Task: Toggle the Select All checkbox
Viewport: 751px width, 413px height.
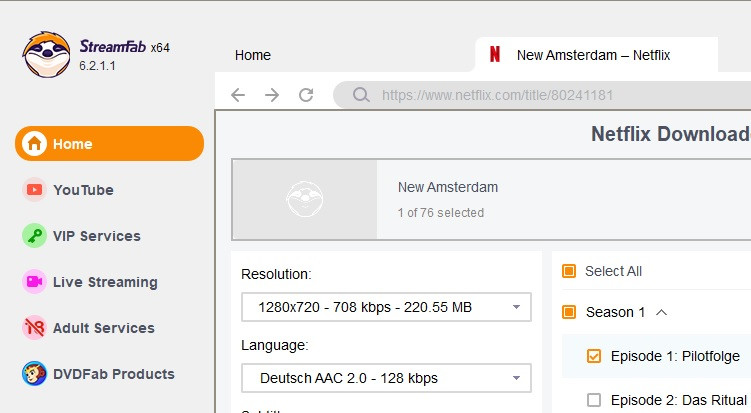Action: [569, 271]
